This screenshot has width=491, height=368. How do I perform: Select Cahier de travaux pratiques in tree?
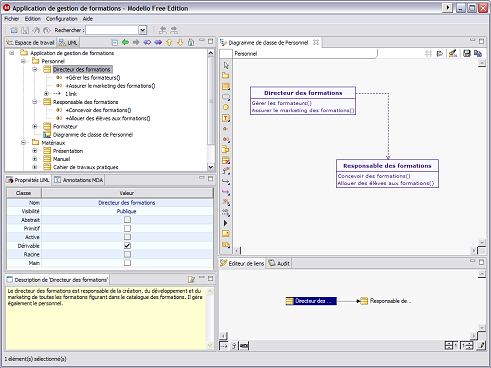coord(86,167)
